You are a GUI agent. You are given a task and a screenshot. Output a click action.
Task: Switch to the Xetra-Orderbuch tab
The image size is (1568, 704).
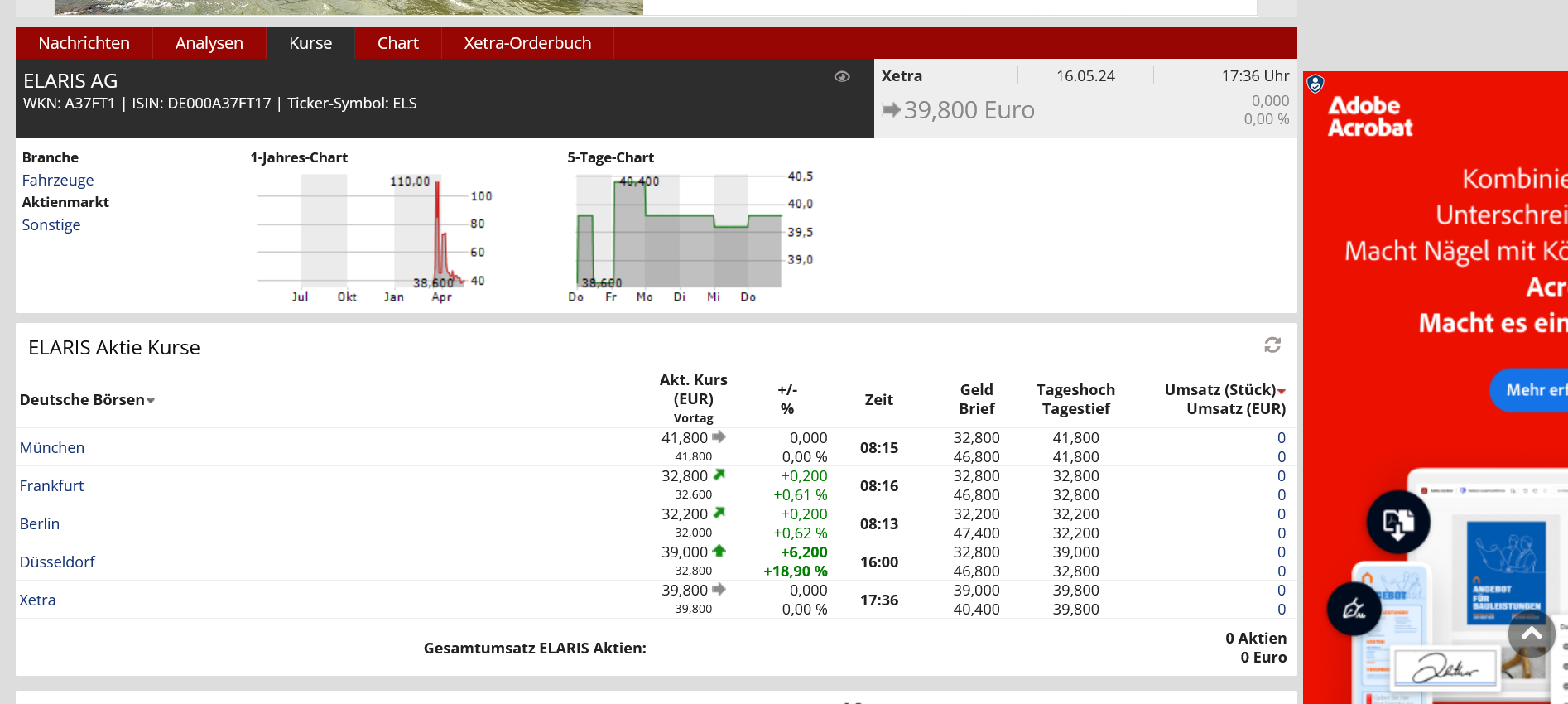tap(527, 43)
